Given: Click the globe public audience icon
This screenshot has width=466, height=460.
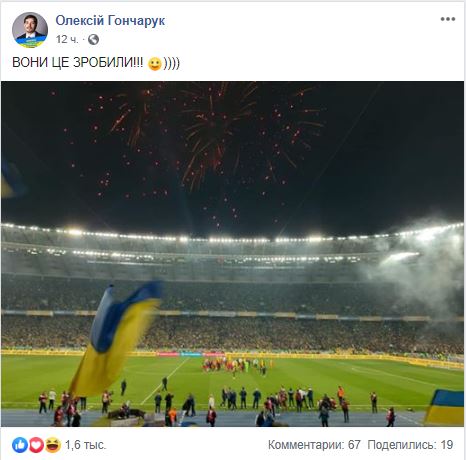Looking at the screenshot, I should 93,40.
